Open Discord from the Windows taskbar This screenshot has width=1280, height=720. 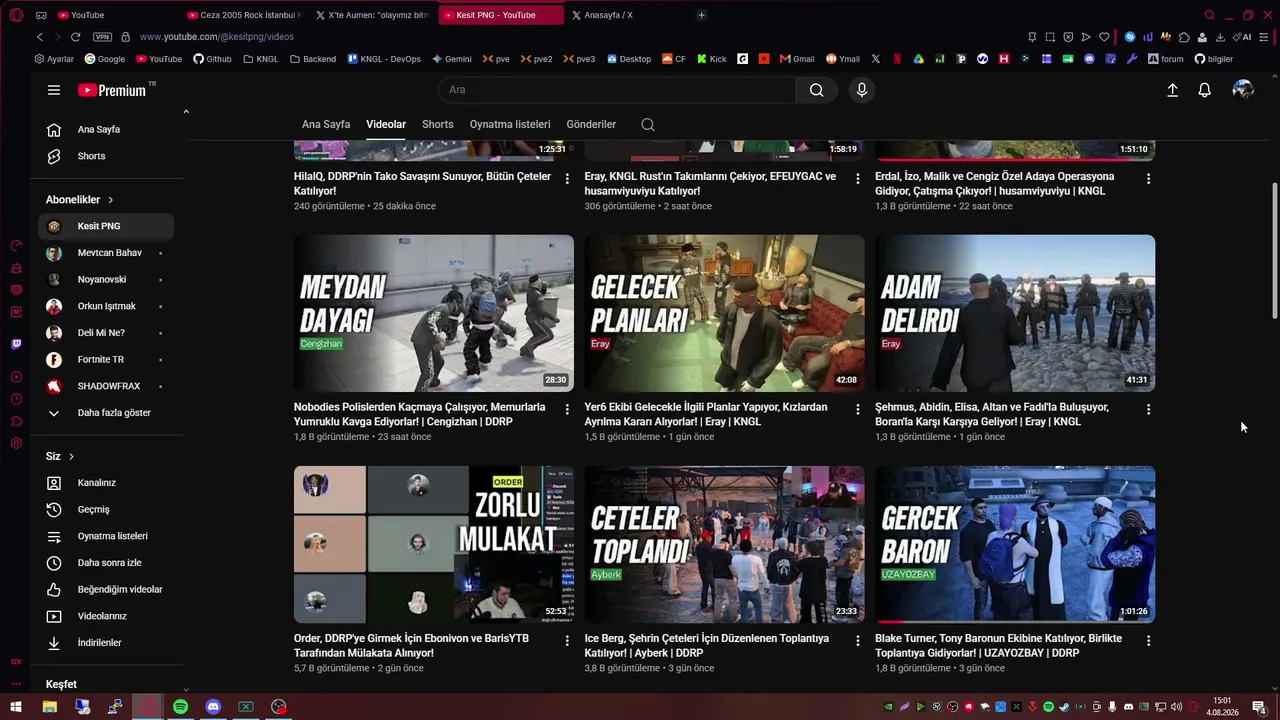pyautogui.click(x=213, y=707)
